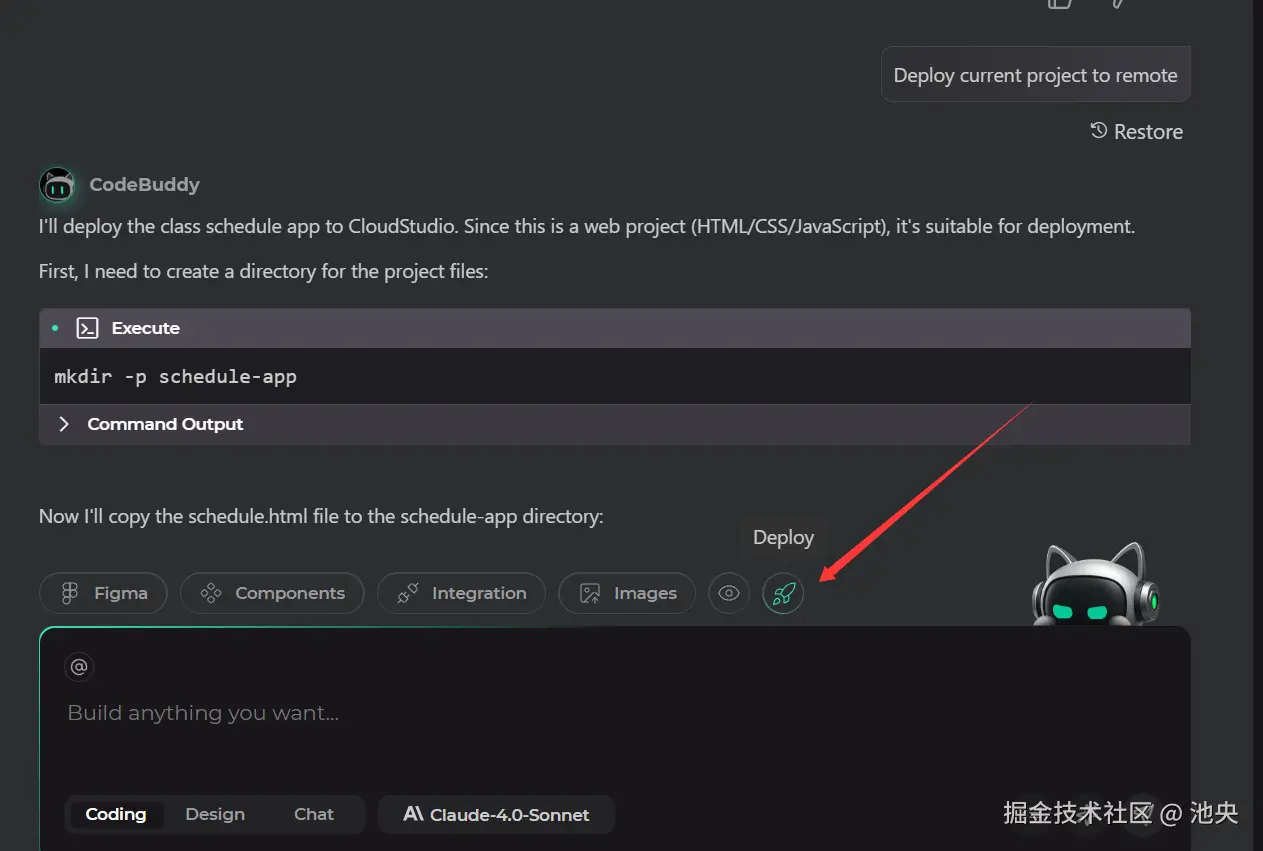The width and height of the screenshot is (1263, 851).
Task: Switch to the Chat tab
Action: [314, 814]
